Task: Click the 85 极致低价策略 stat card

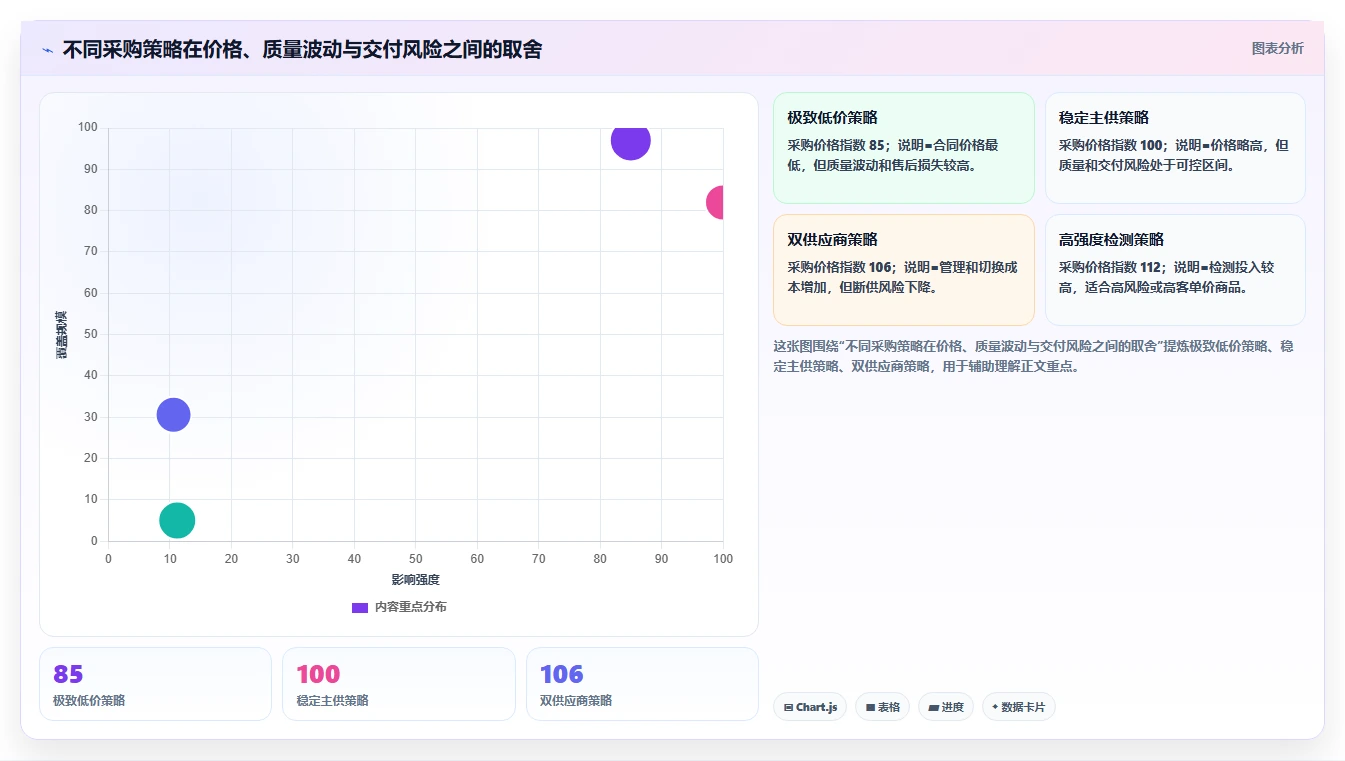Action: [155, 684]
